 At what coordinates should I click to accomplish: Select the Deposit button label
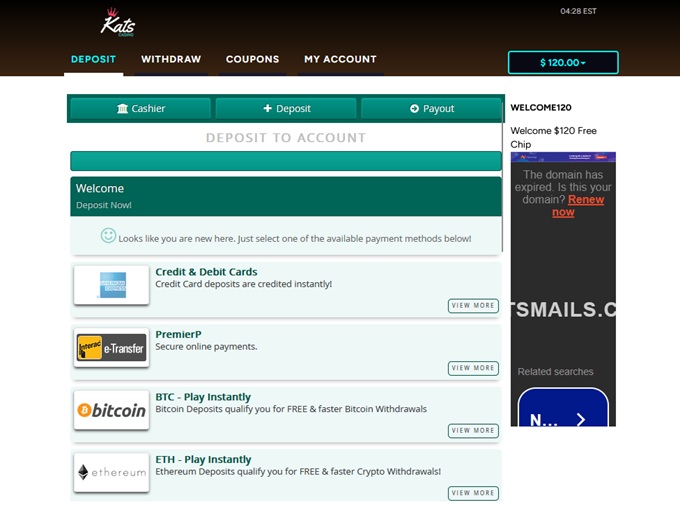click(x=293, y=108)
